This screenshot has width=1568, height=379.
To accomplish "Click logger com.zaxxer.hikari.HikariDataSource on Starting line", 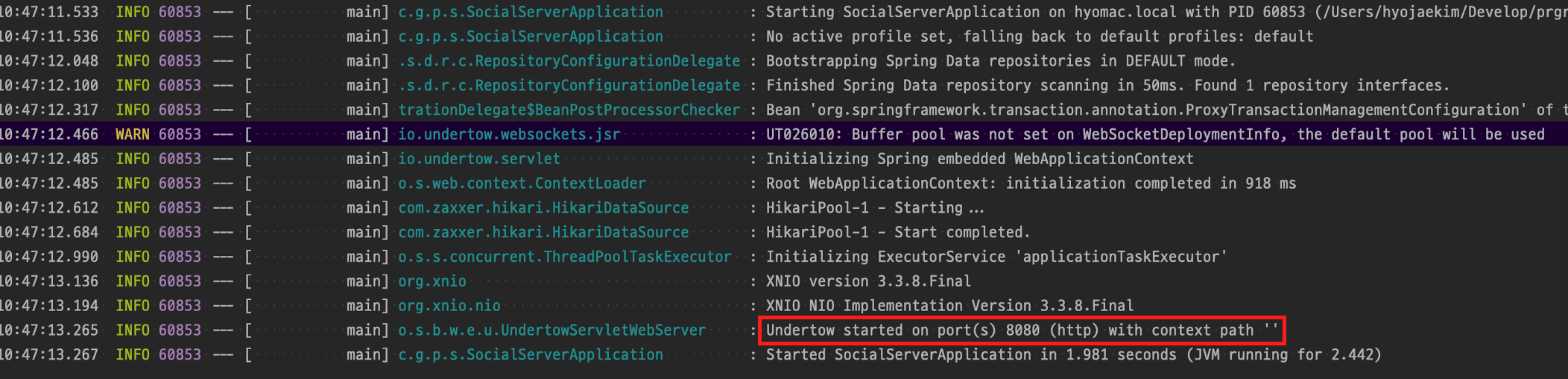I will point(543,208).
